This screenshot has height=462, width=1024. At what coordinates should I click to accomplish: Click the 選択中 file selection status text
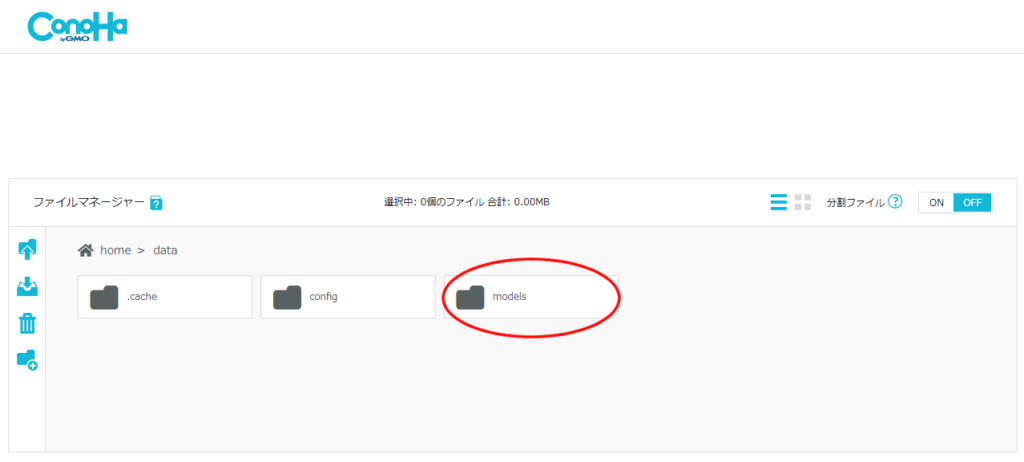(466, 202)
